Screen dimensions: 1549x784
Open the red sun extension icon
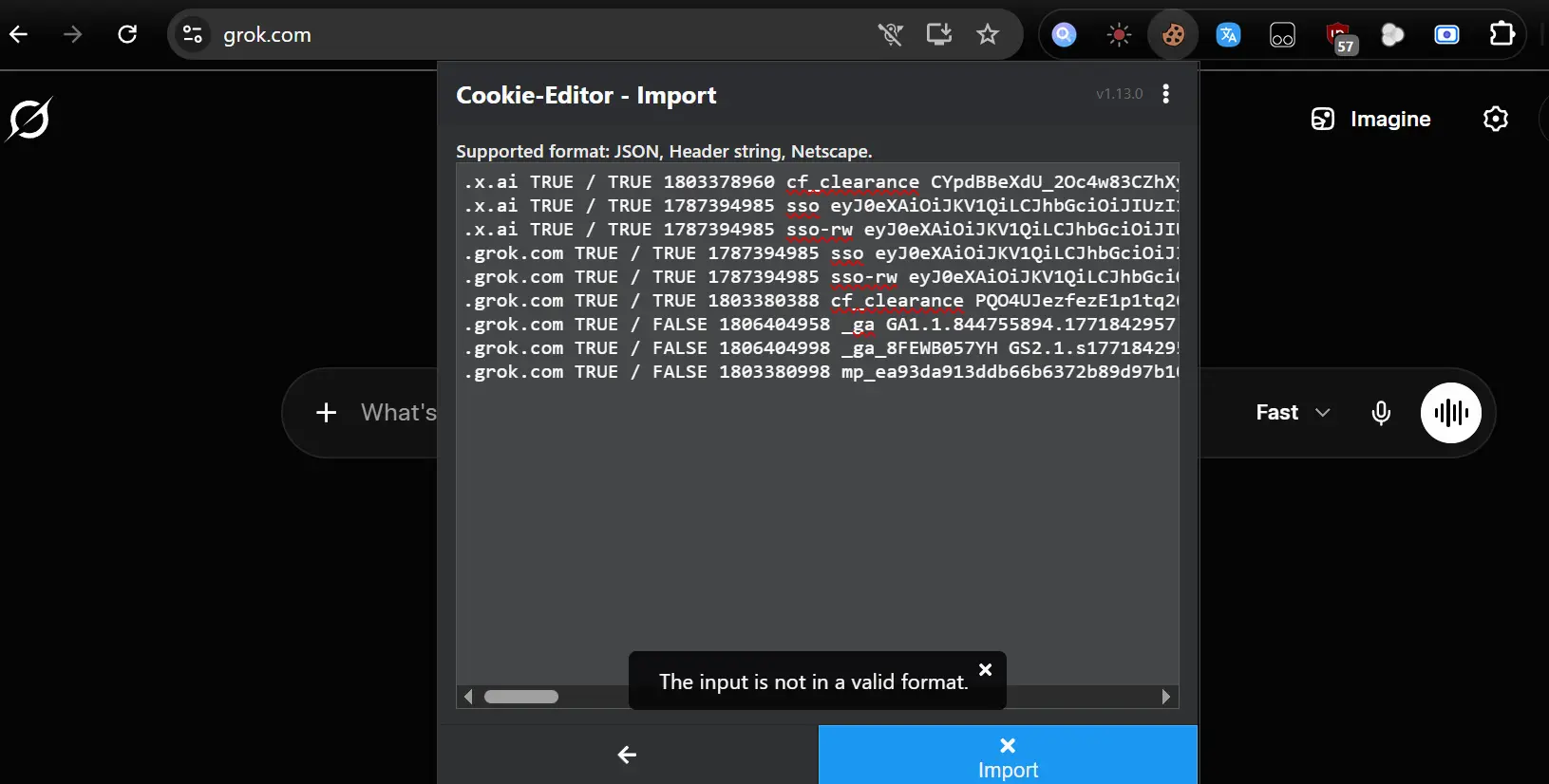coord(1119,35)
